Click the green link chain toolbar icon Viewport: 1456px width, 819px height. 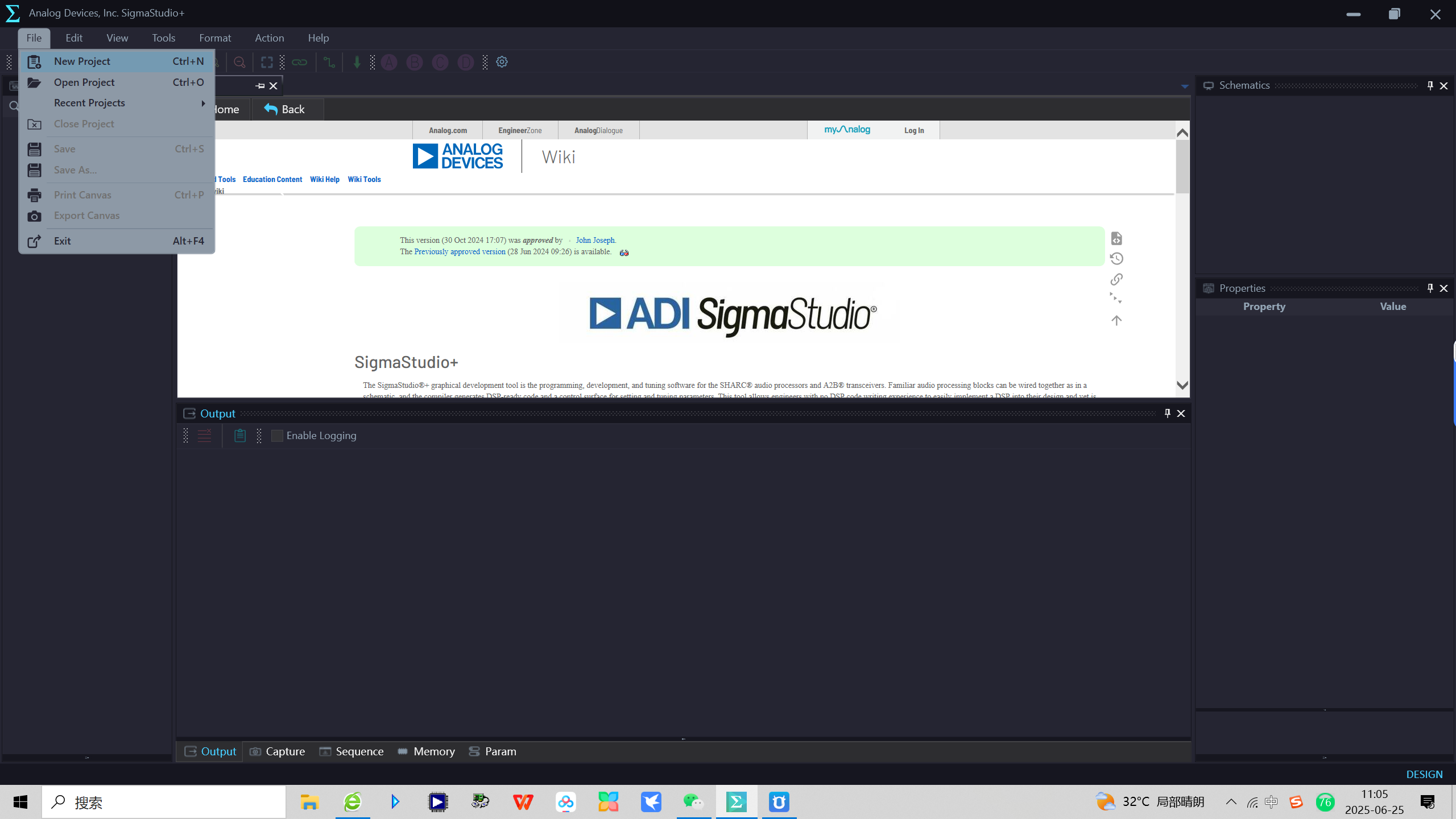[x=300, y=62]
